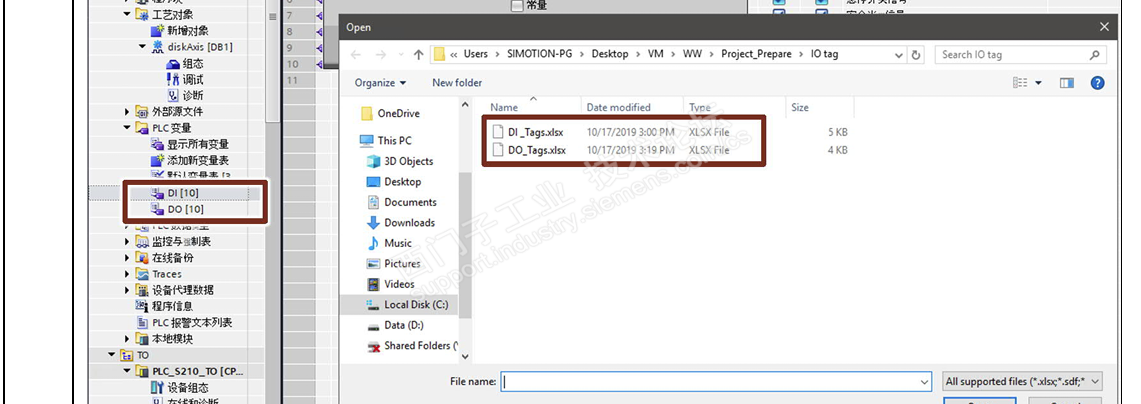Viewport: 1141px width, 404px height.
Task: Refresh the IO tag folder
Action: (916, 55)
